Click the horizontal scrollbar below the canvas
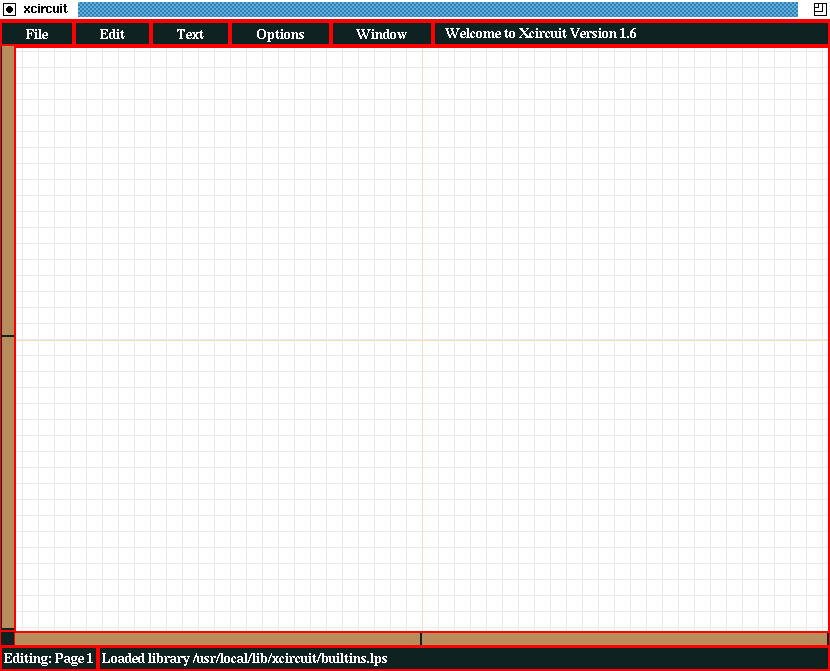830x671 pixels. [x=421, y=639]
